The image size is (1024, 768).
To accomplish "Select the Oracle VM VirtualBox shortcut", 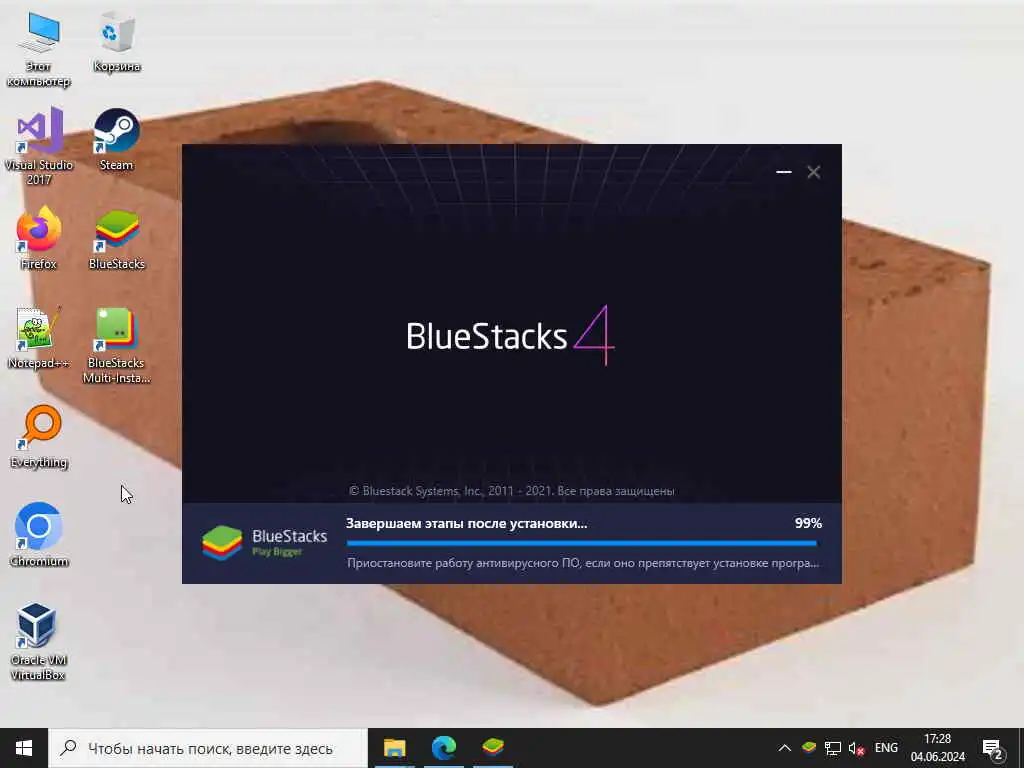I will coord(39,642).
